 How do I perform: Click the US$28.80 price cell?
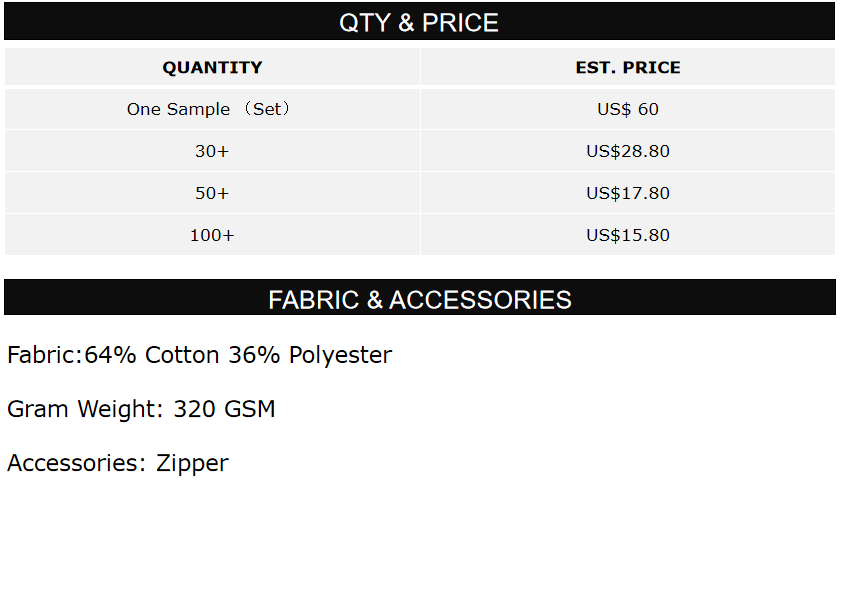(628, 151)
